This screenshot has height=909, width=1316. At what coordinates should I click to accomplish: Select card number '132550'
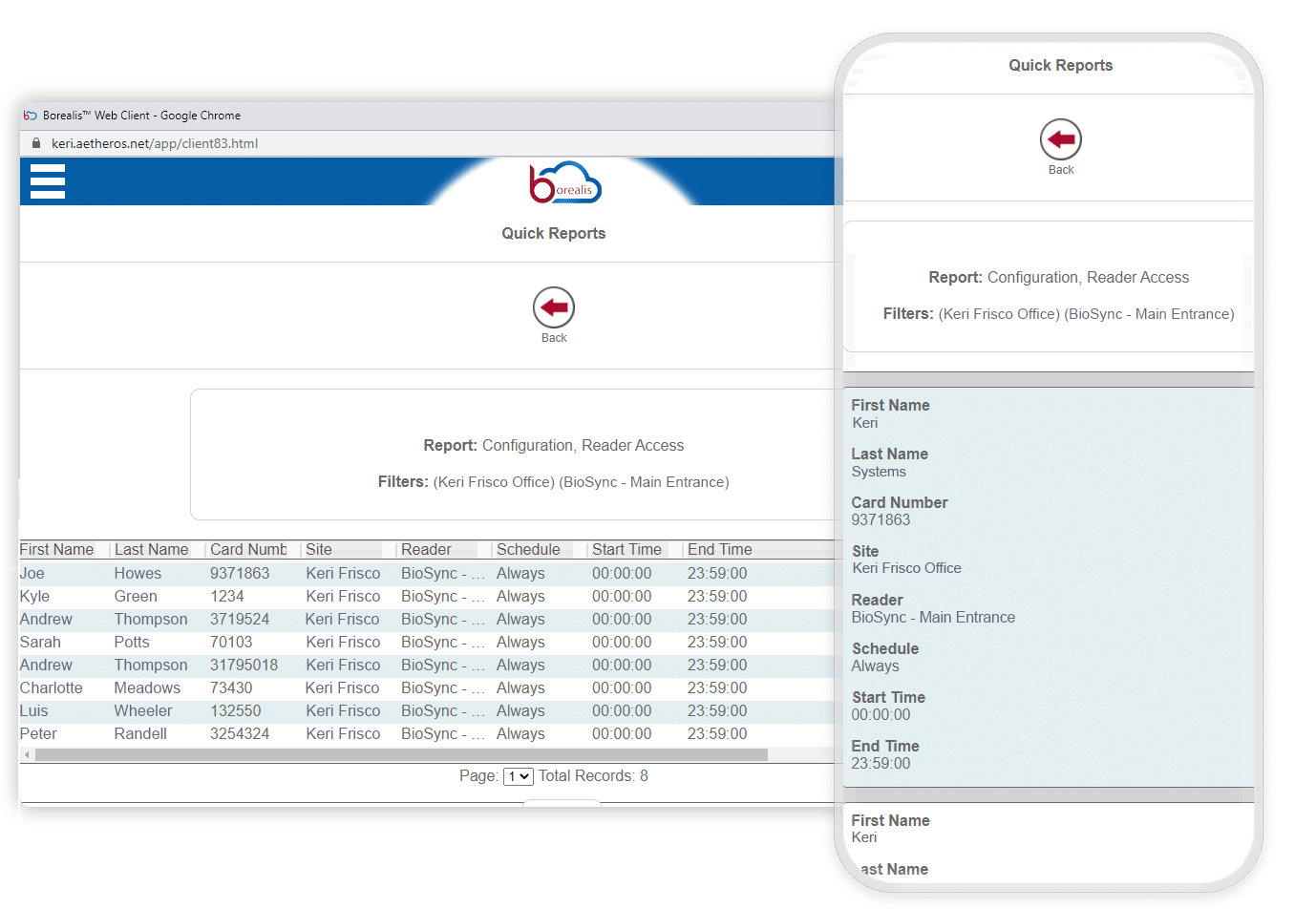[236, 711]
